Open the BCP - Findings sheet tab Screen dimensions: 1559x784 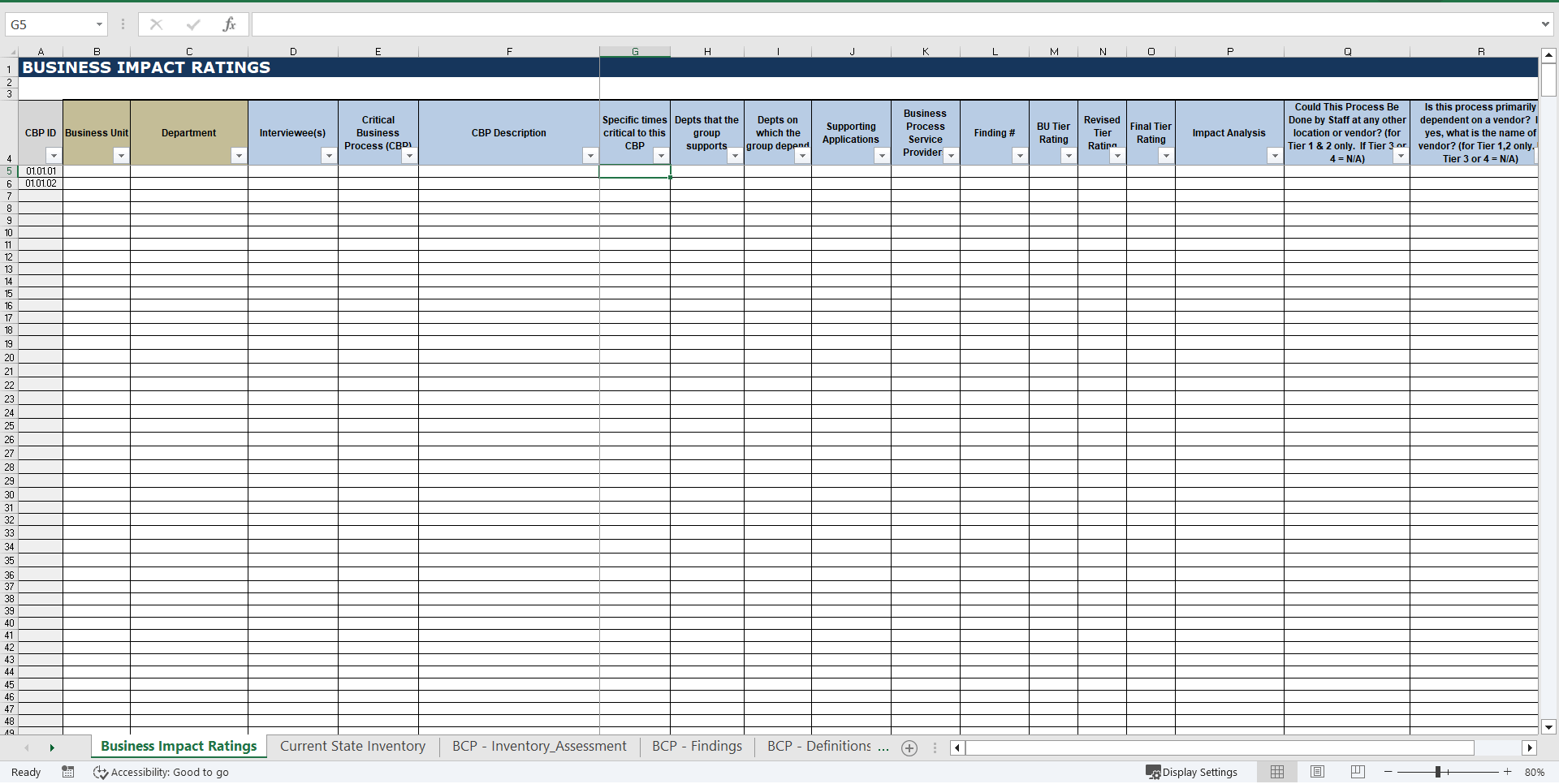(x=696, y=747)
